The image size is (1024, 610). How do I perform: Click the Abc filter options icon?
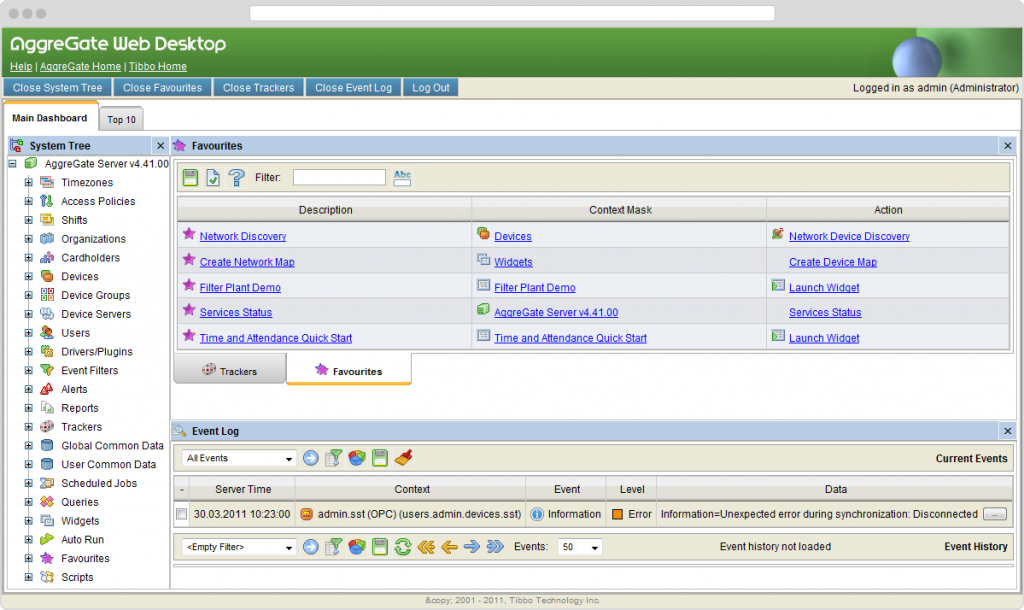(402, 178)
